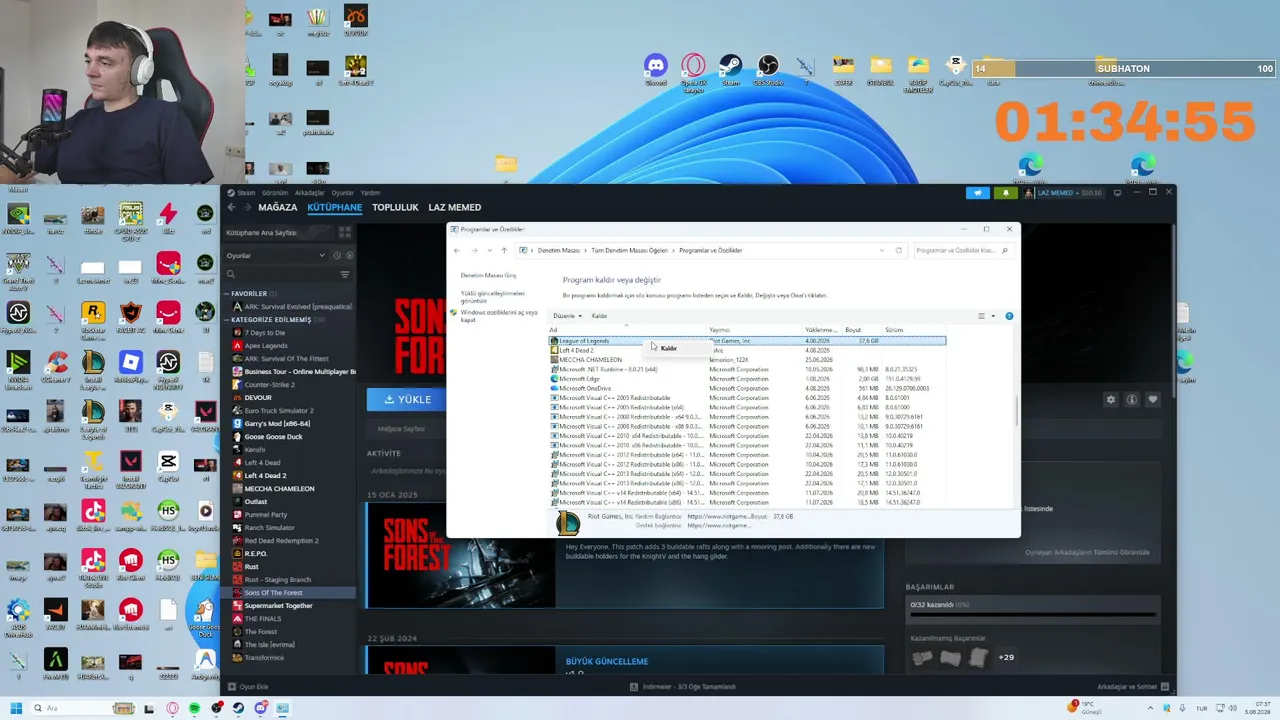Open recent locations dropdown in Programs window
Image resolution: width=1280 pixels, height=720 pixels.
tap(489, 250)
